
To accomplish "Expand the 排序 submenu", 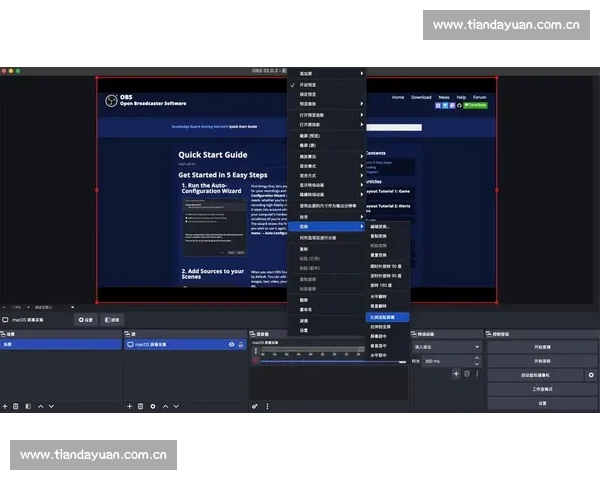I will pos(327,217).
